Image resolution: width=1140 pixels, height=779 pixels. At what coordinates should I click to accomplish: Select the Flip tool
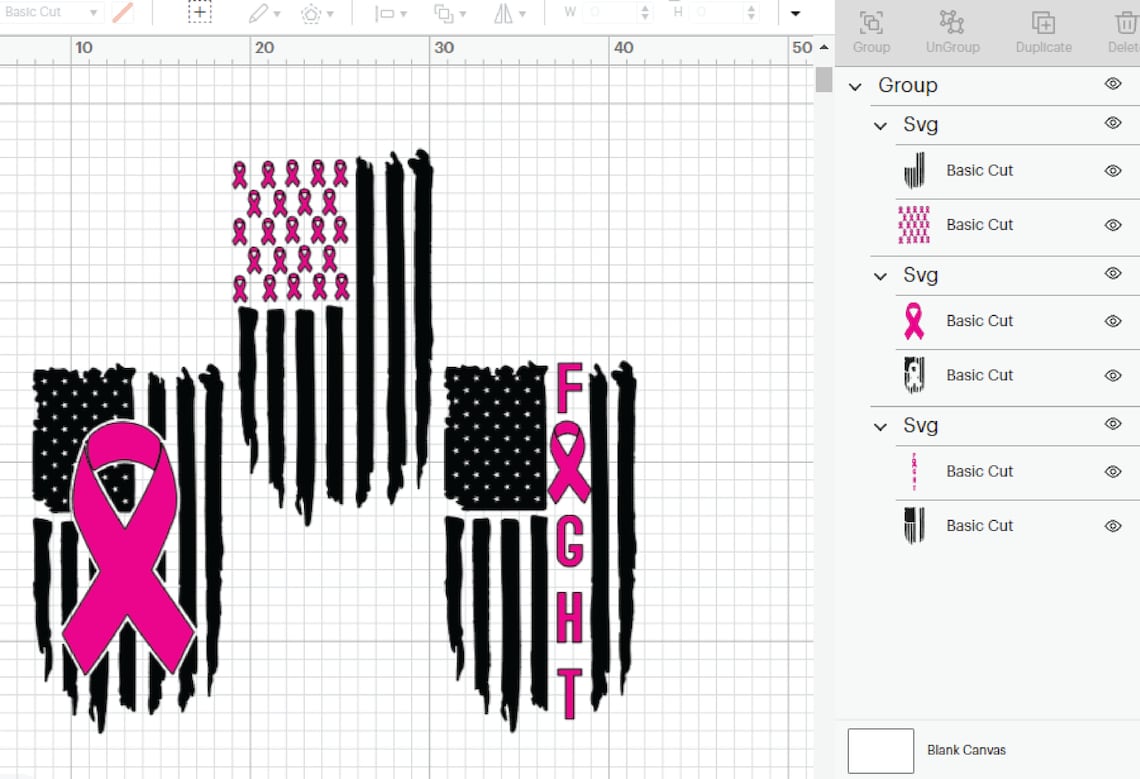click(x=505, y=13)
